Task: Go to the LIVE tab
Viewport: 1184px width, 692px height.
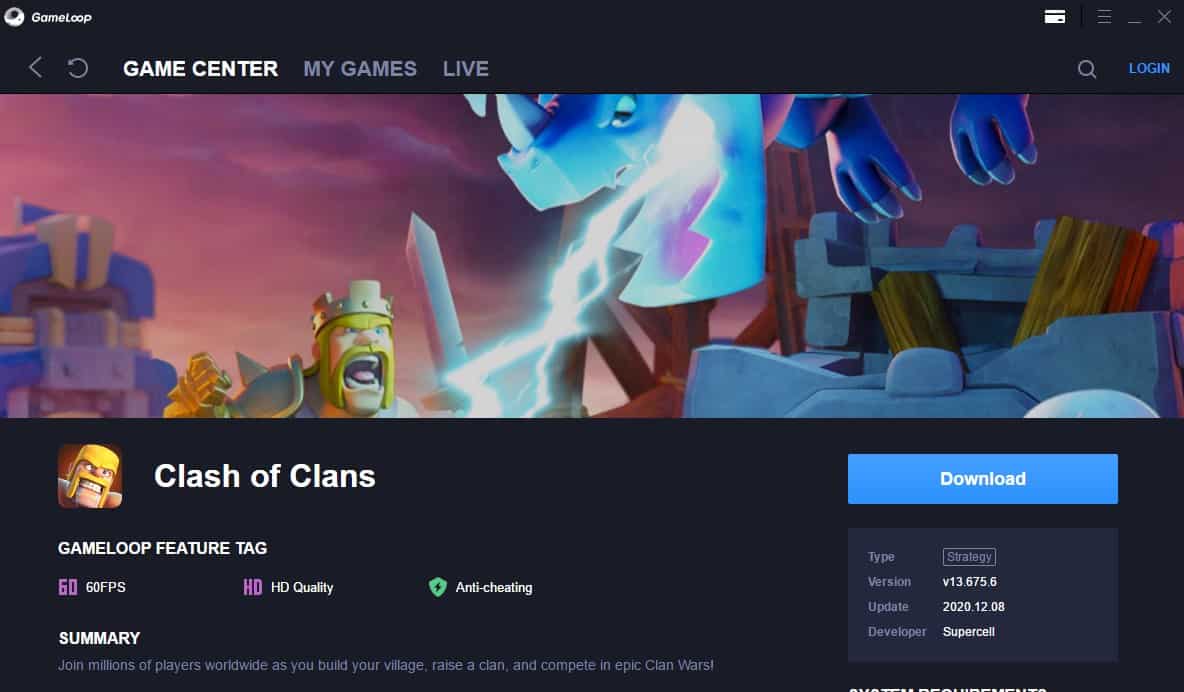Action: (466, 69)
